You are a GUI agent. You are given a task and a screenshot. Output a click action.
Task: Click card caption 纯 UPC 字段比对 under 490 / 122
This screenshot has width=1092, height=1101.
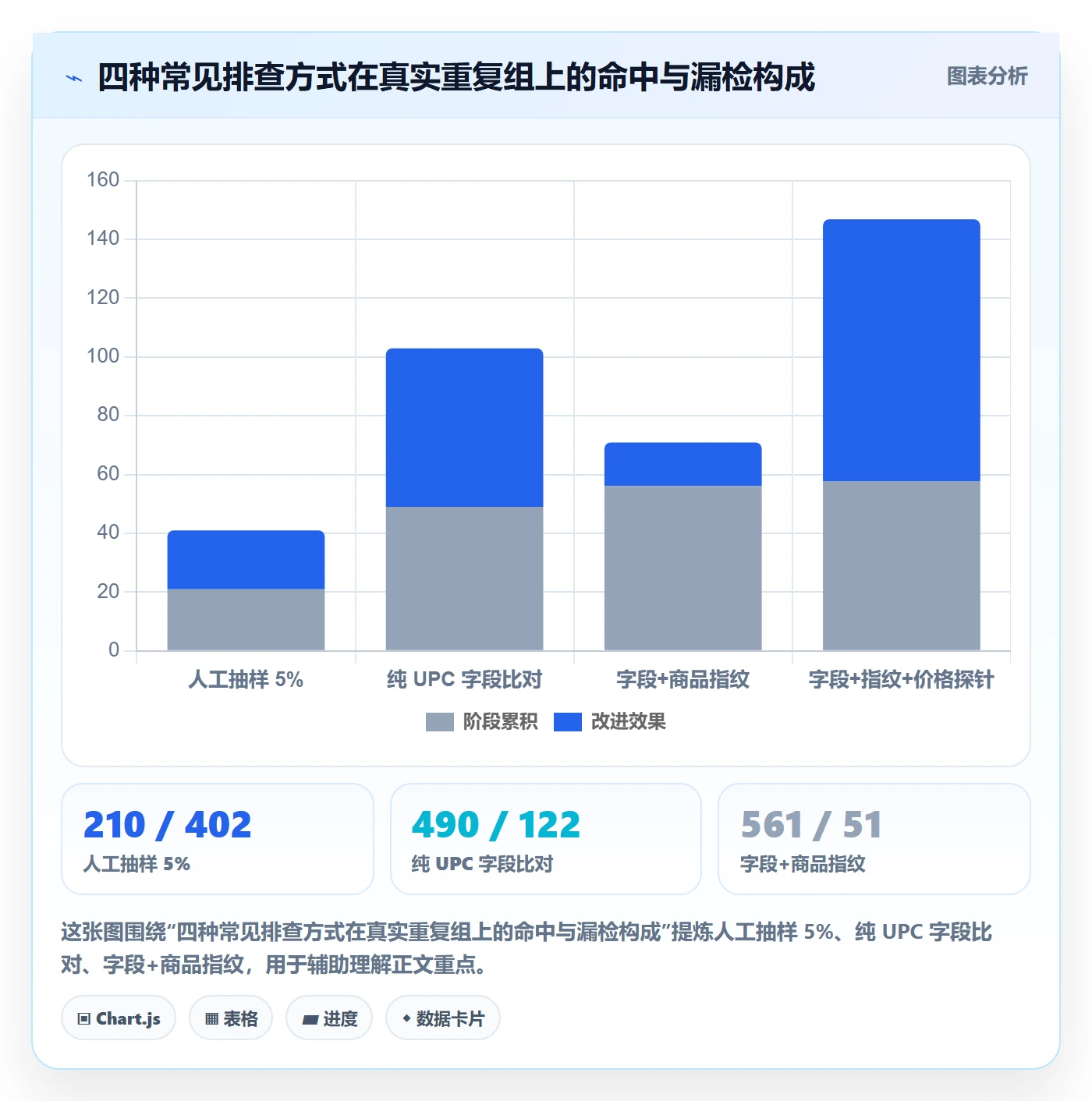(482, 864)
